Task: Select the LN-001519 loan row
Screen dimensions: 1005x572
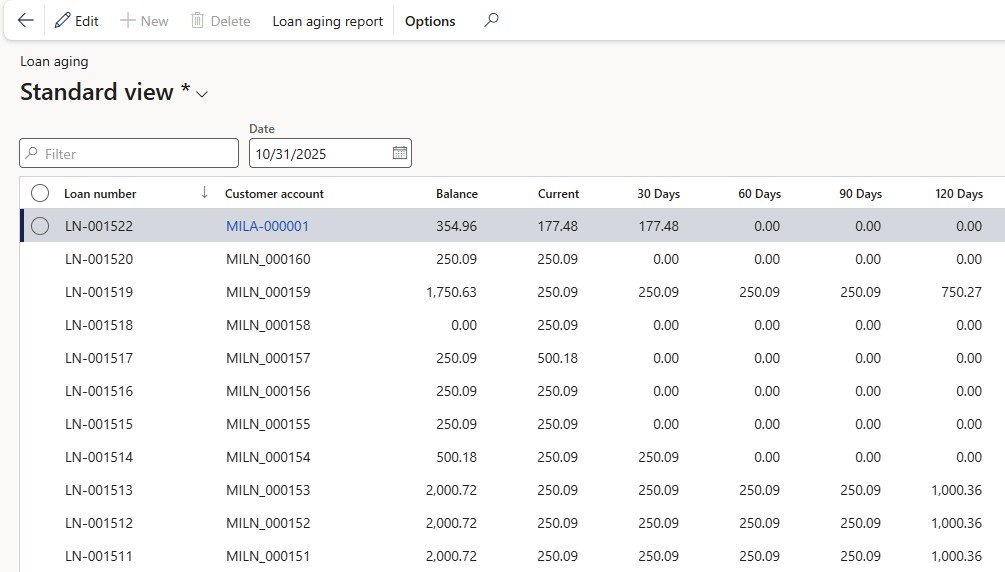Action: coord(99,292)
